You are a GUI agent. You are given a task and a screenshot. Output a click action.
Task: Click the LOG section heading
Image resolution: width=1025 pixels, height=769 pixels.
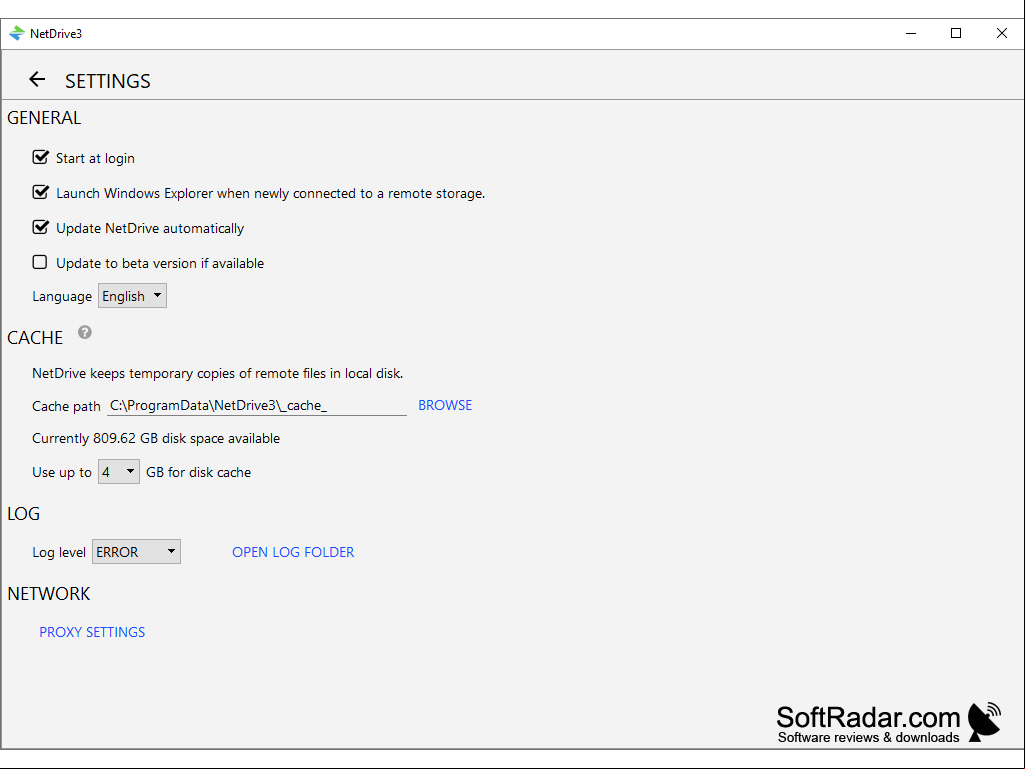[24, 514]
